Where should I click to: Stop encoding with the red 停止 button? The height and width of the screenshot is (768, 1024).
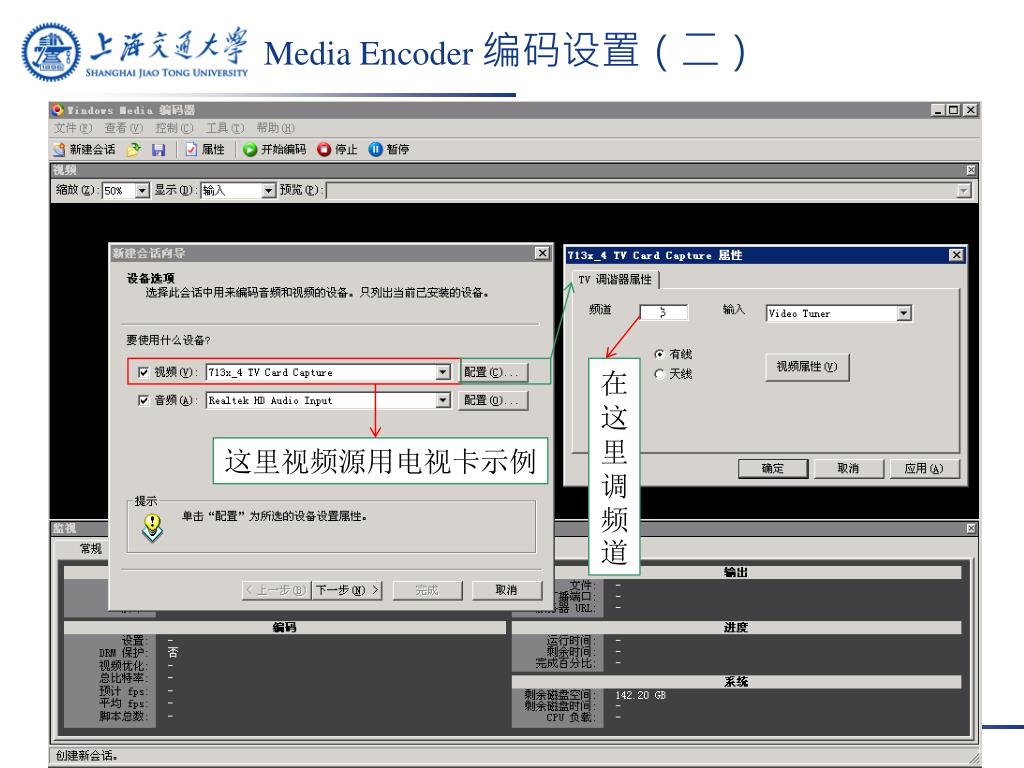tap(337, 150)
